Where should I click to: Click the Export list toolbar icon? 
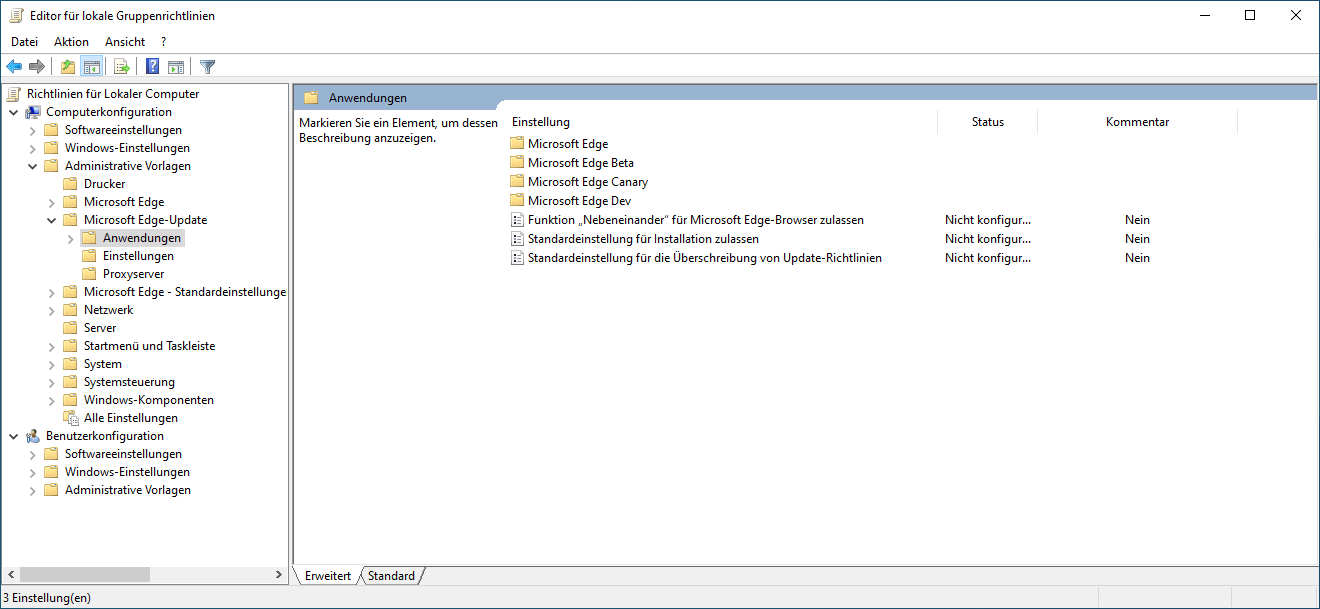(x=121, y=67)
